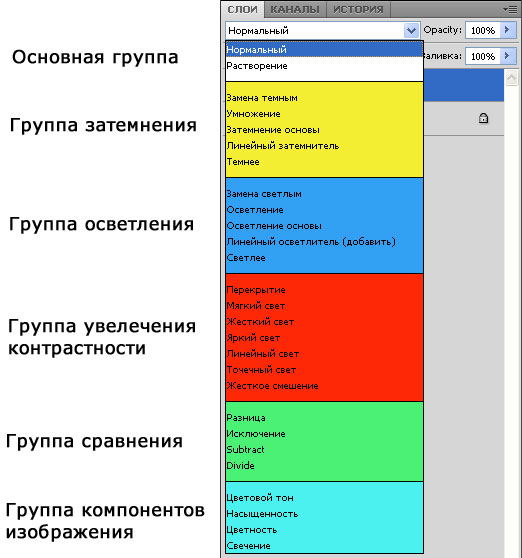This screenshot has width=522, height=558.
Task: Pick Subtract blend mode
Action: (324, 450)
